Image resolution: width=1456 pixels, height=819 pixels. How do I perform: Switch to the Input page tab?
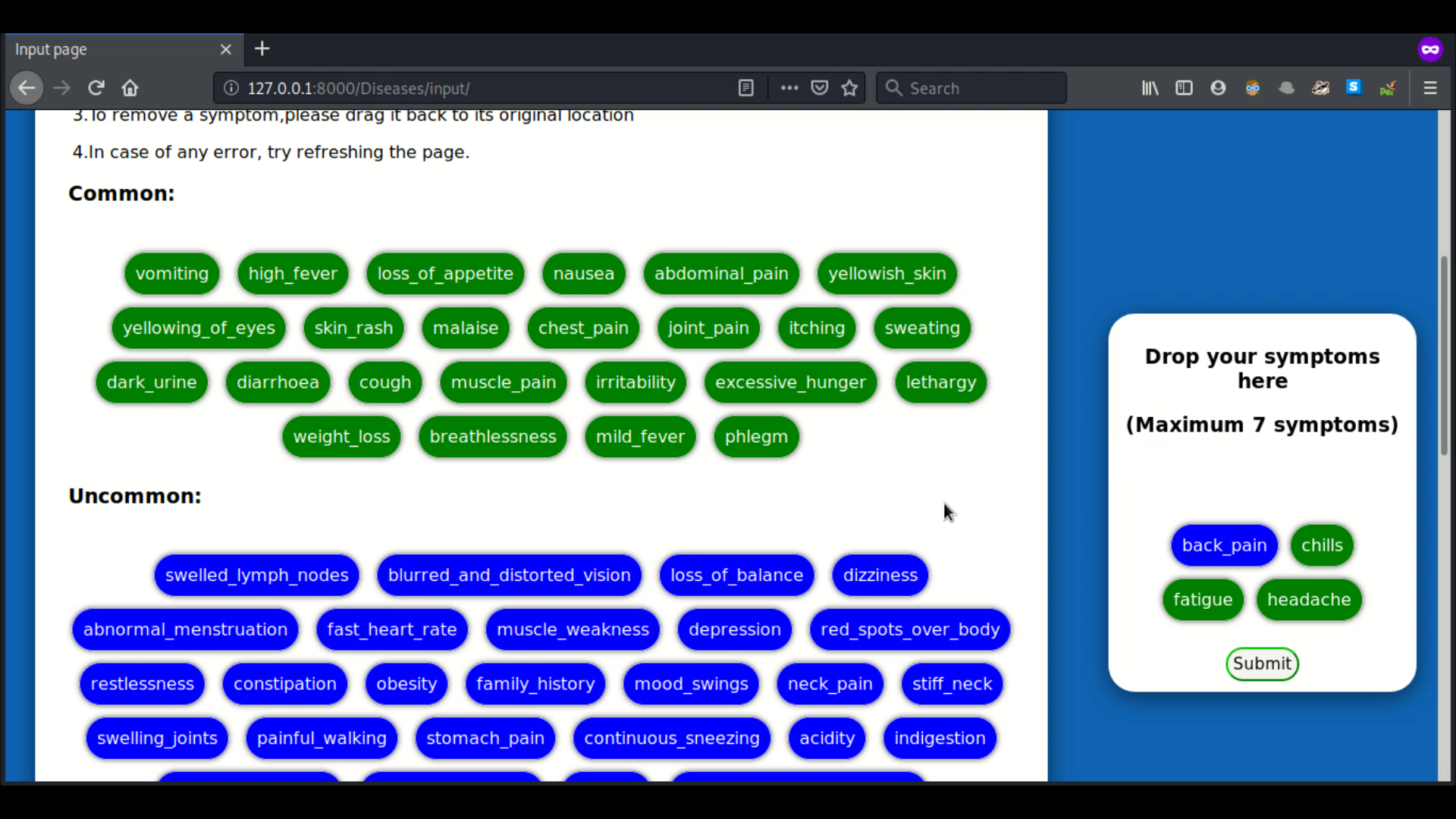tap(114, 49)
